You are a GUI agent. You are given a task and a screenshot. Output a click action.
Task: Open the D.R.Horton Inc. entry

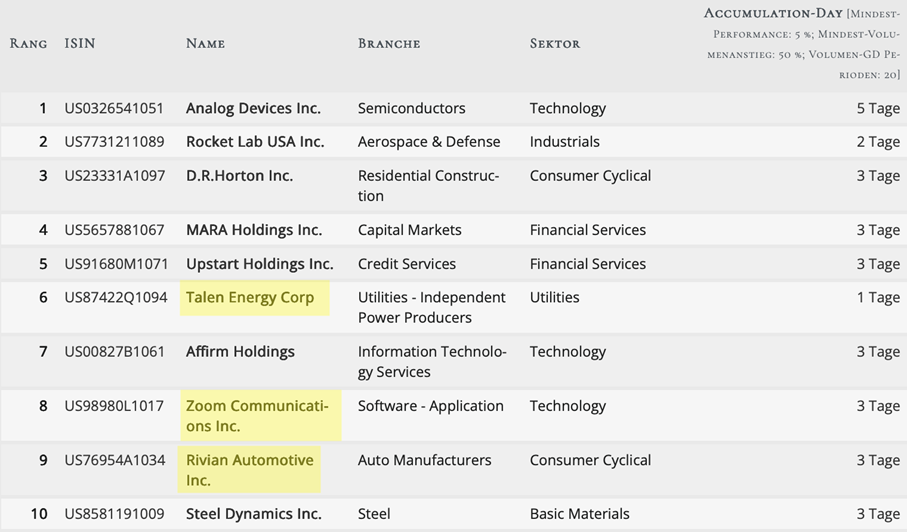coord(239,176)
